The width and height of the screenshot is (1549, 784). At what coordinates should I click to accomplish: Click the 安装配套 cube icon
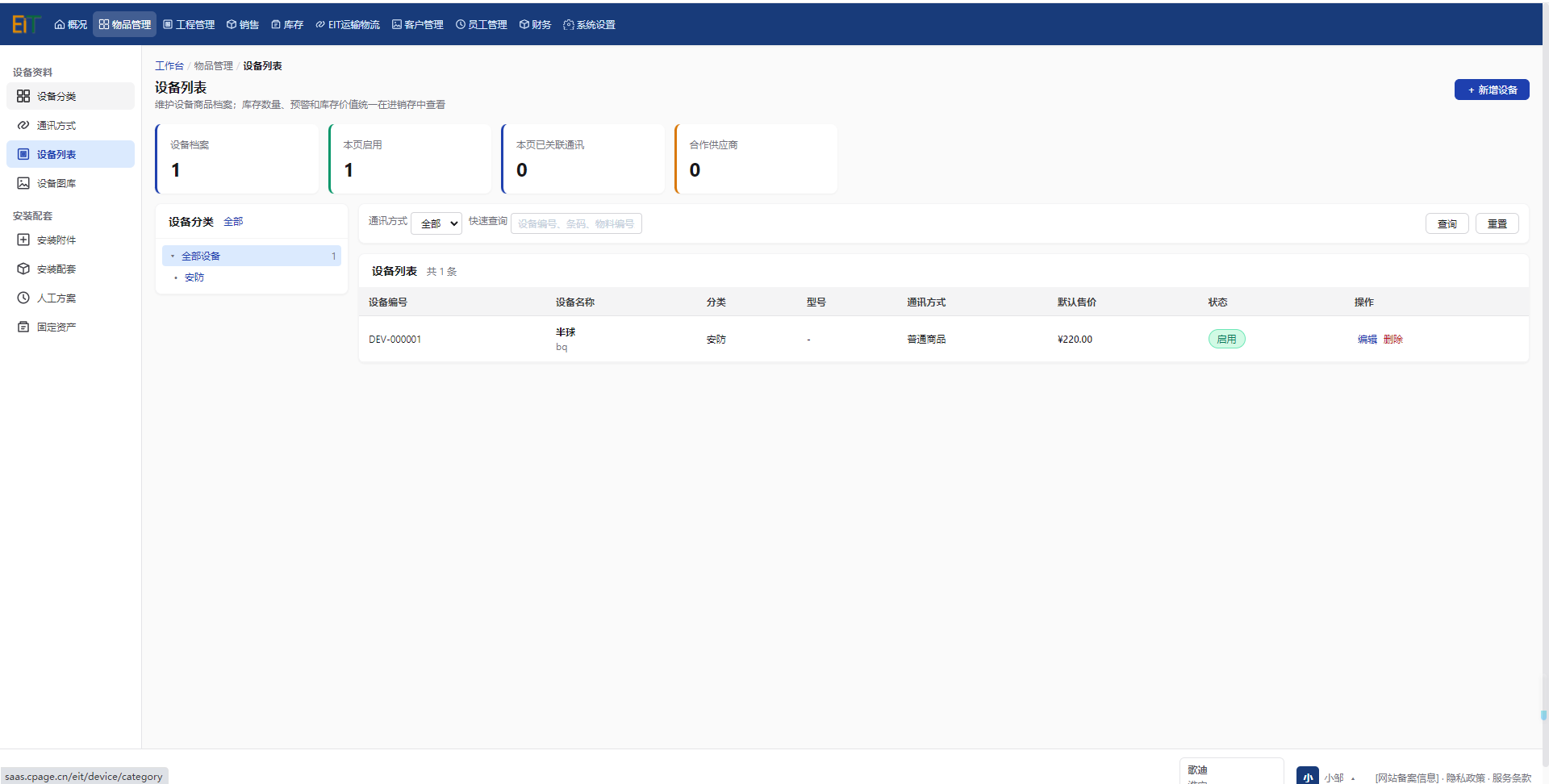point(23,269)
